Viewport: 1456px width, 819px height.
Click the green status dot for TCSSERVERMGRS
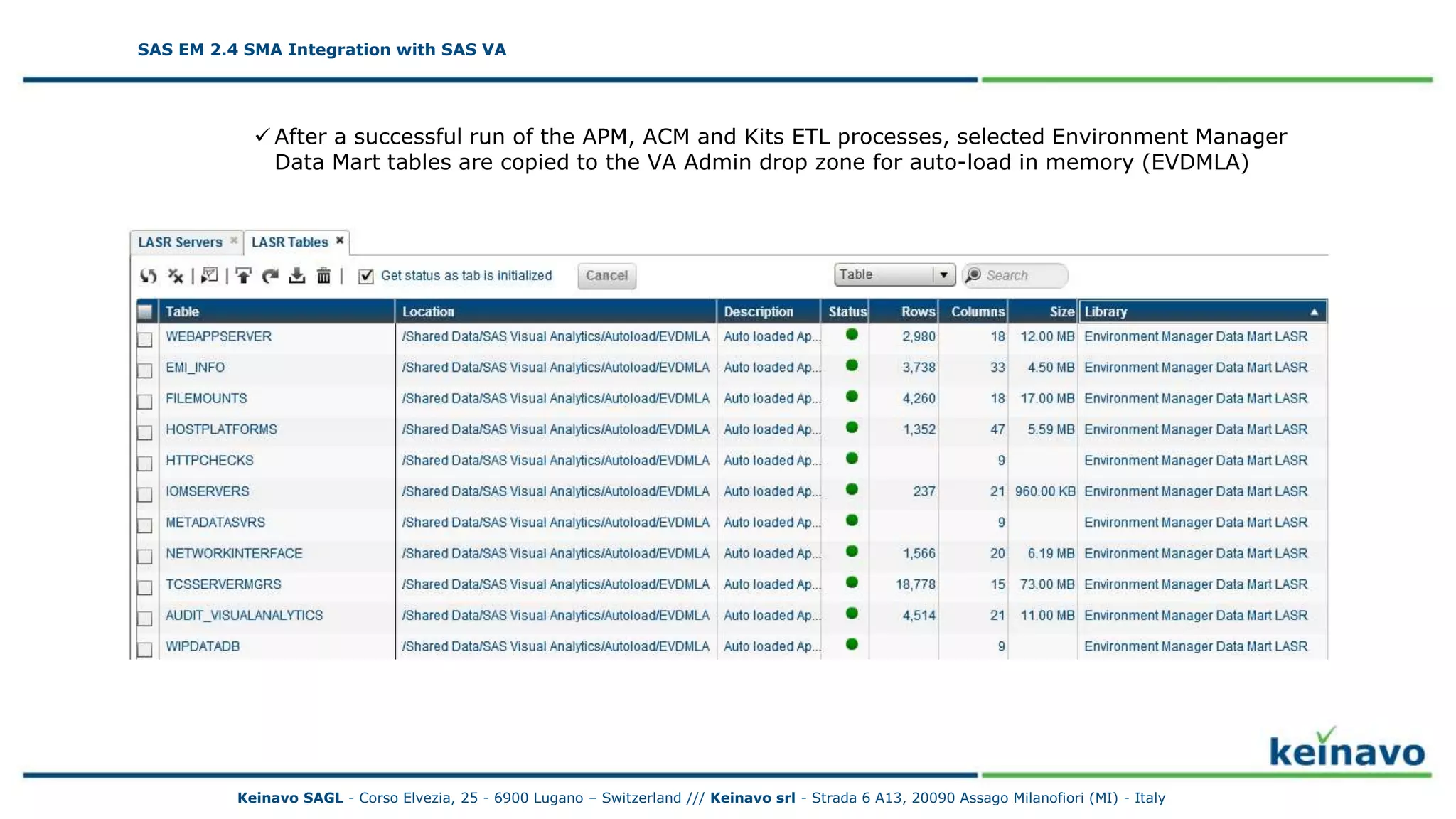(852, 582)
